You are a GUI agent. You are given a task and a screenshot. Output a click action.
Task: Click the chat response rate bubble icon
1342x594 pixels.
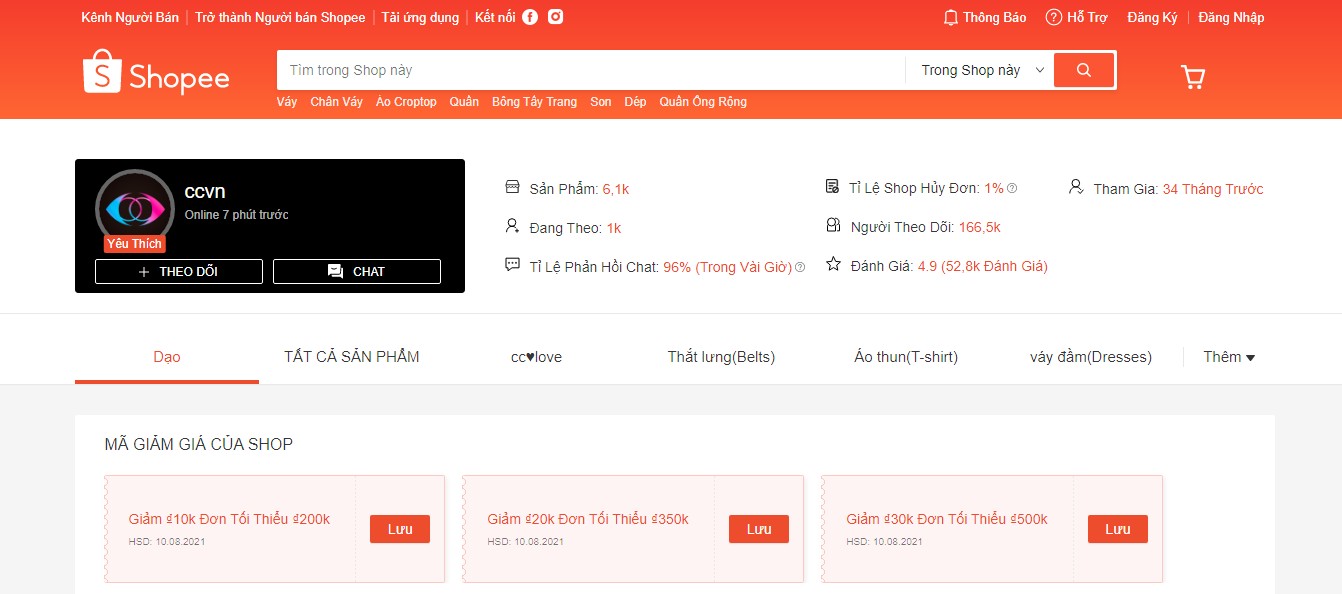[513, 265]
